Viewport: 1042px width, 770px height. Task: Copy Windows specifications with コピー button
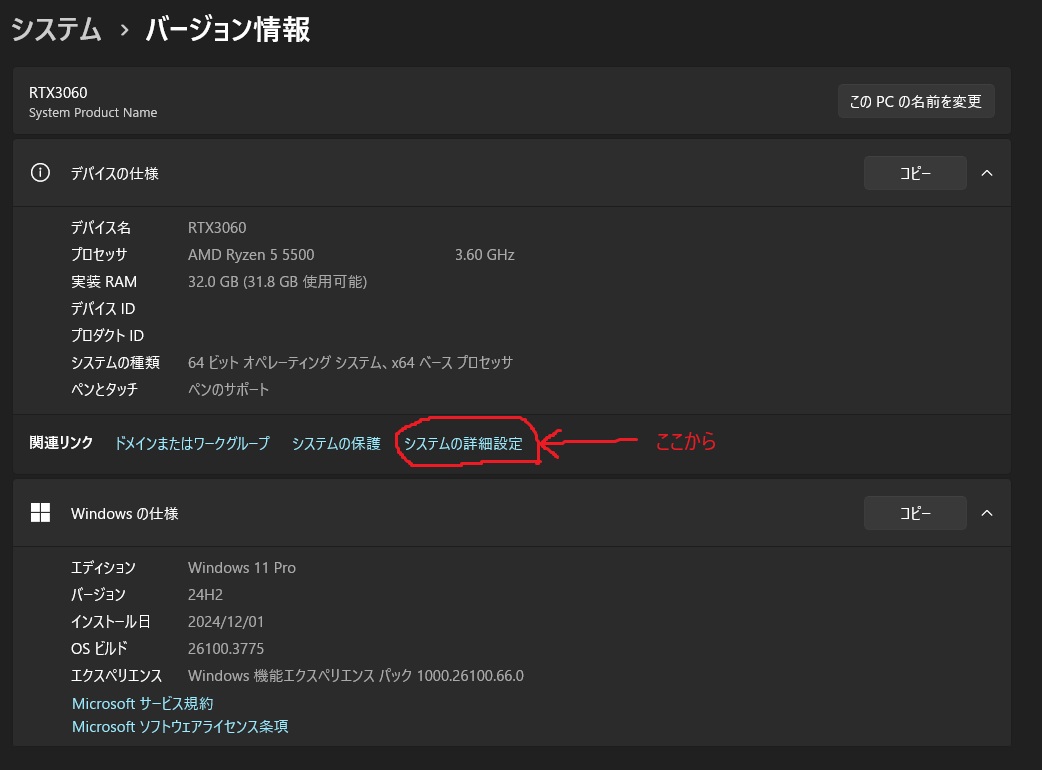point(915,513)
